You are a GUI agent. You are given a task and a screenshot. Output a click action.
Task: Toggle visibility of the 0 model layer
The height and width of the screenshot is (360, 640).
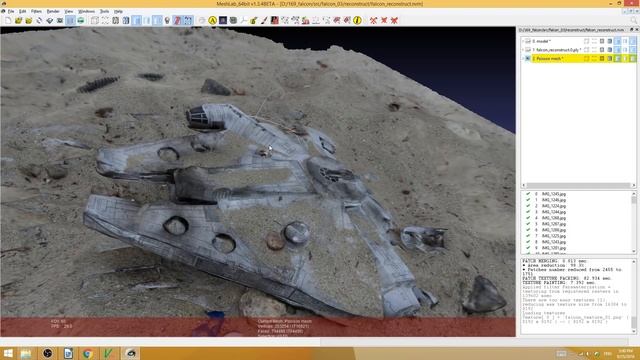528,41
